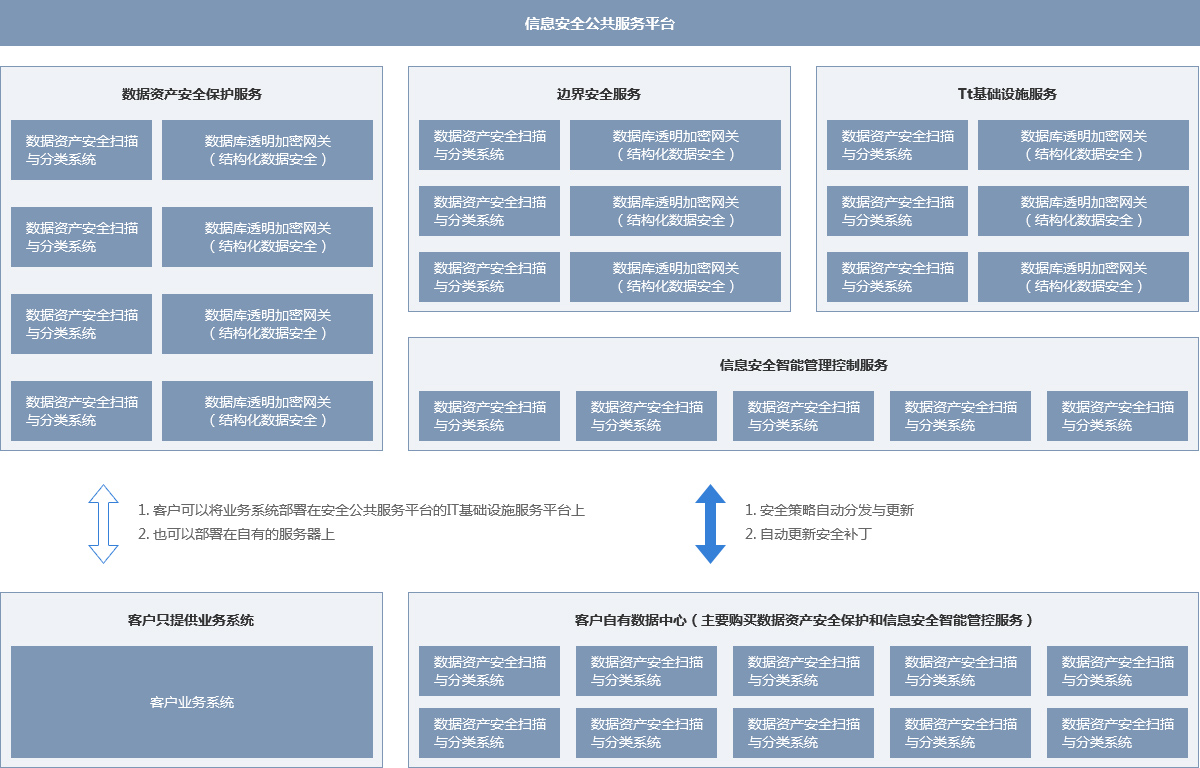Screen dimensions: 1200x768
Task: Click first 数据库透明加密网关 block under 边界安全服务
Action: pyautogui.click(x=675, y=145)
